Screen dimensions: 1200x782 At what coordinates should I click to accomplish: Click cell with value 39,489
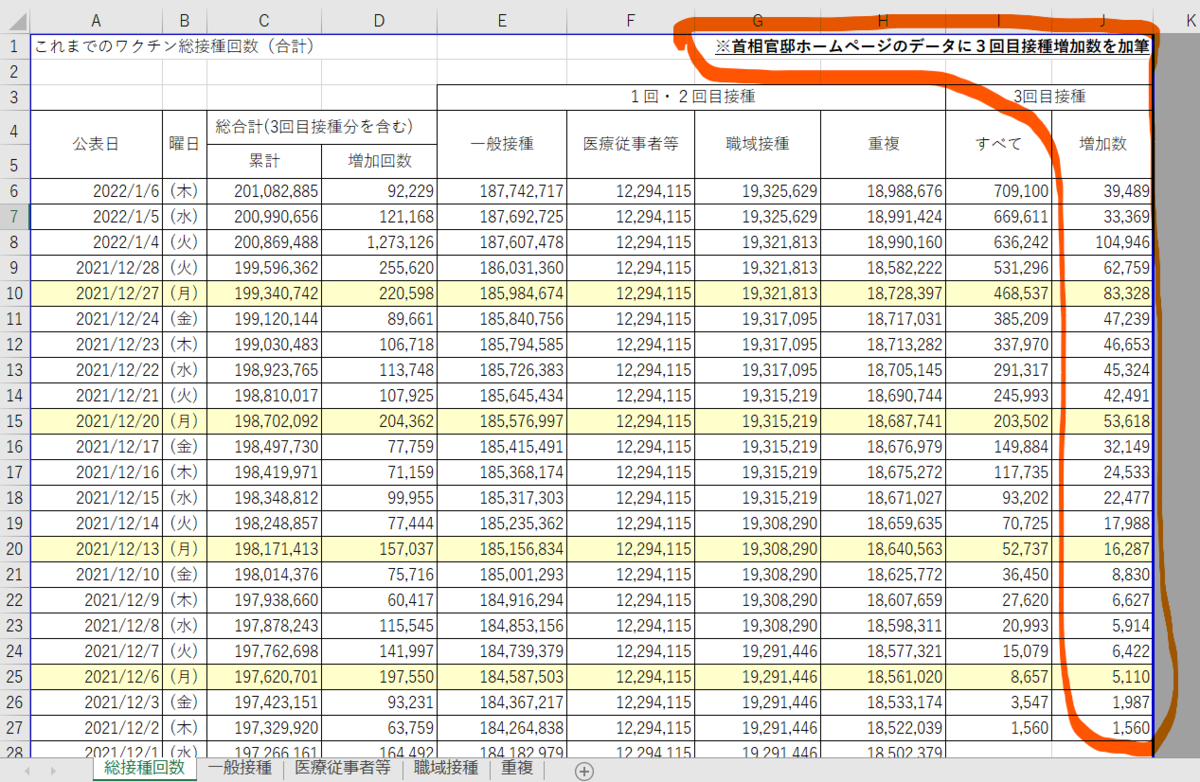point(1102,192)
